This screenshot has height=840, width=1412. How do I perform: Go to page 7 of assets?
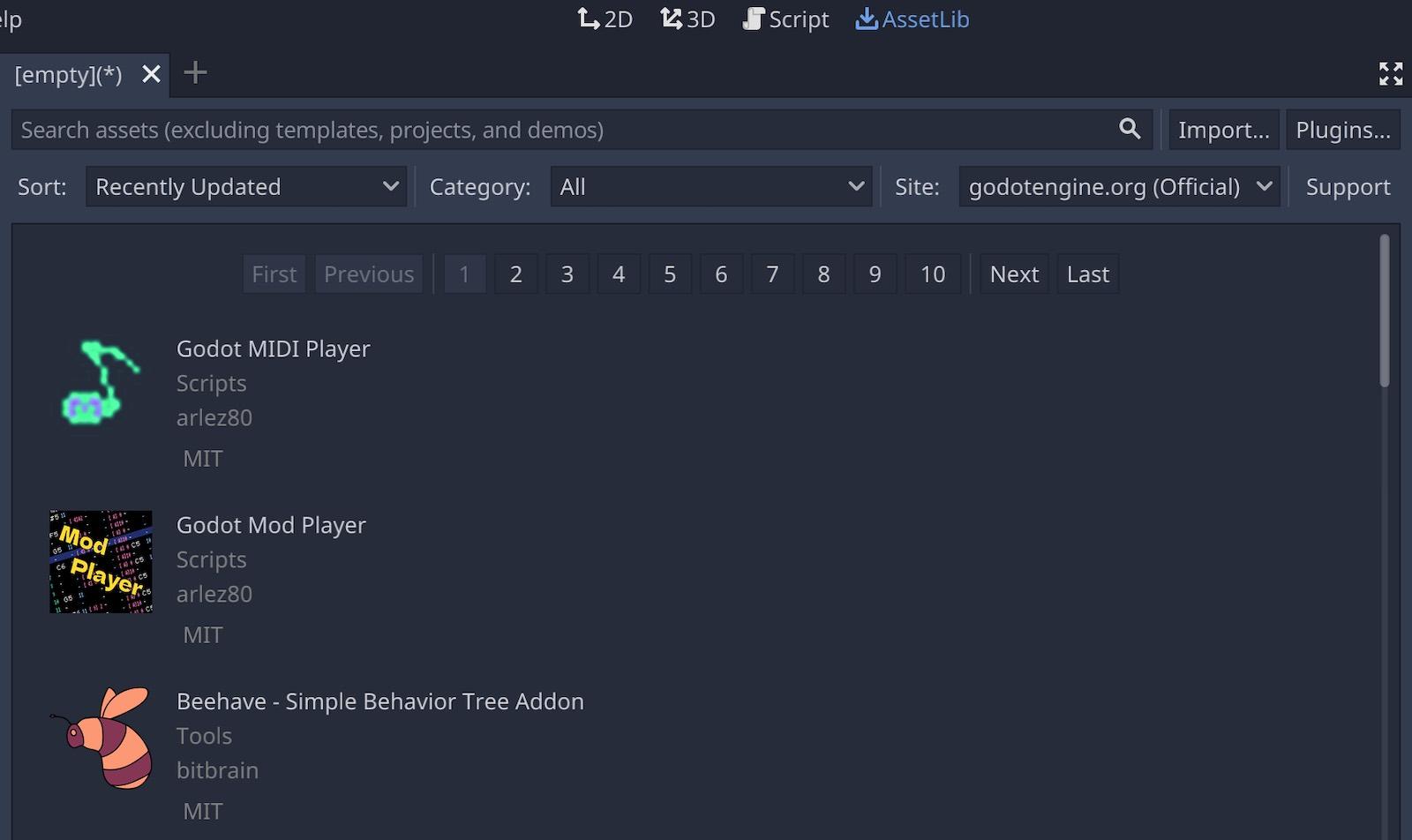[772, 274]
